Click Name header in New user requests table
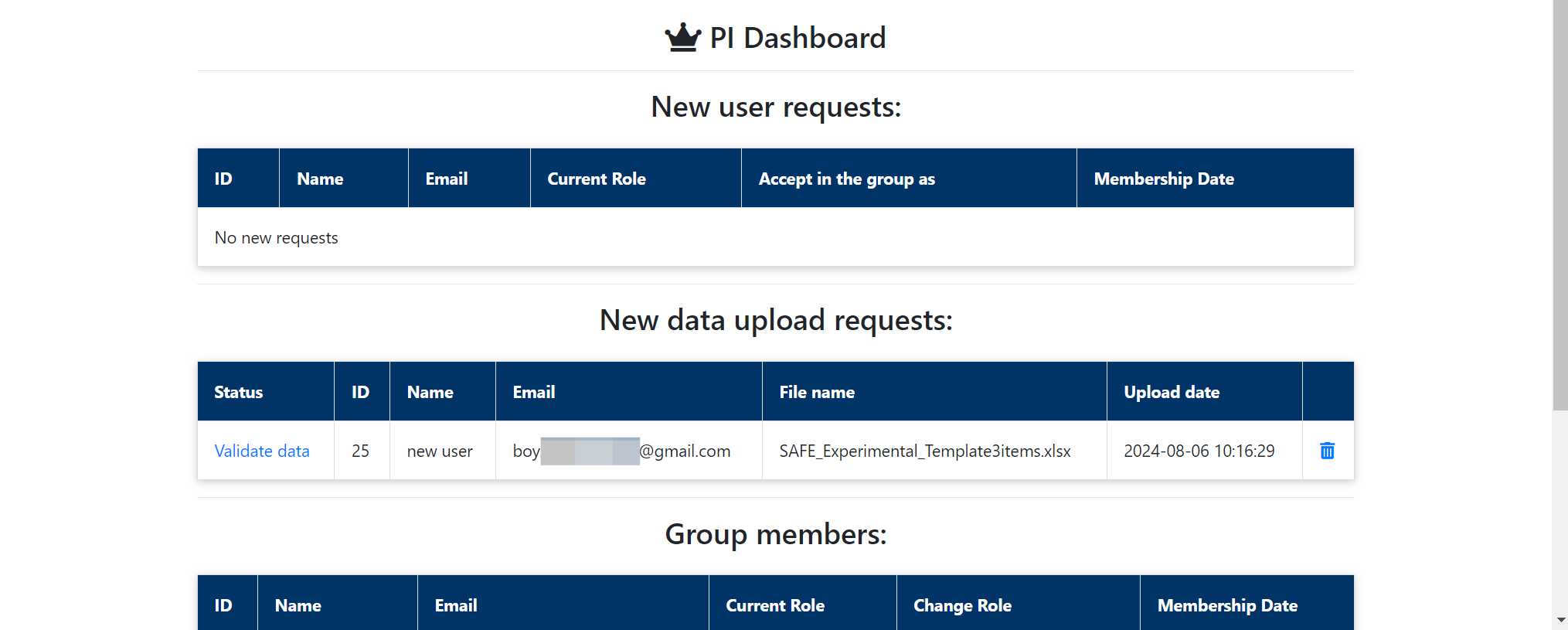The image size is (1568, 630). [344, 179]
